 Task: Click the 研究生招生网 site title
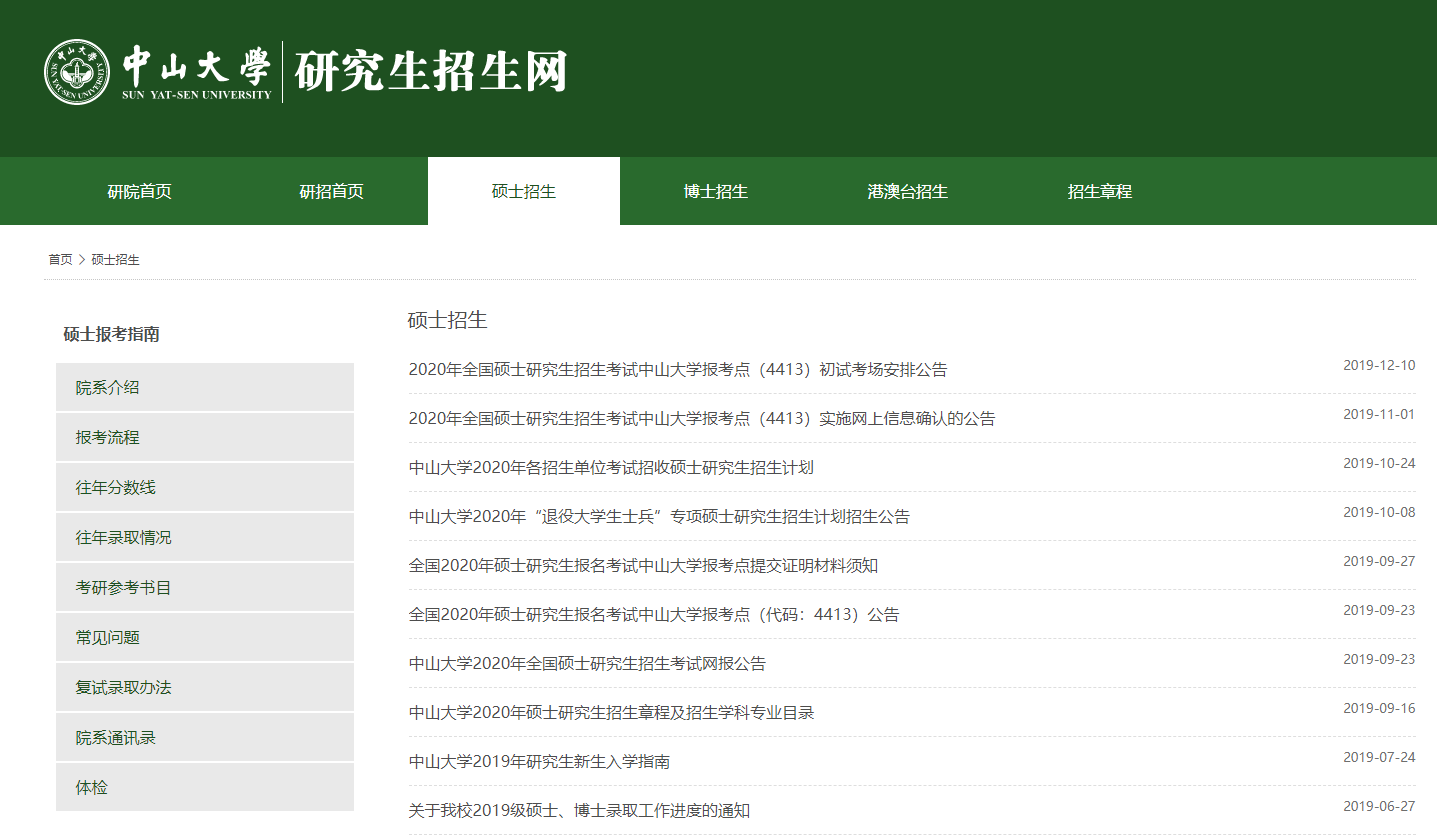pyautogui.click(x=431, y=72)
